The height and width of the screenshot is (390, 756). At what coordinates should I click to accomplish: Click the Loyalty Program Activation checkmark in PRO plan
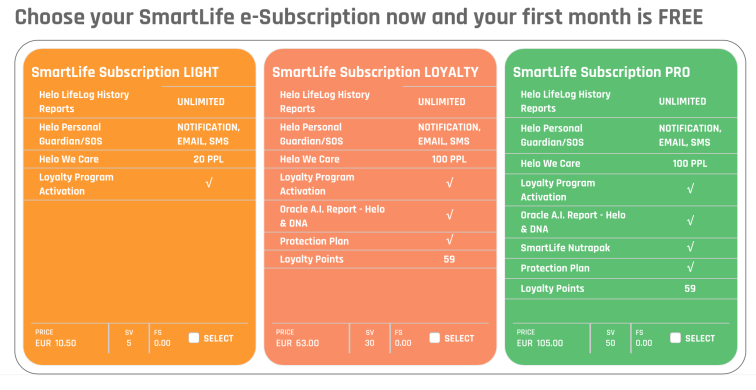(690, 189)
